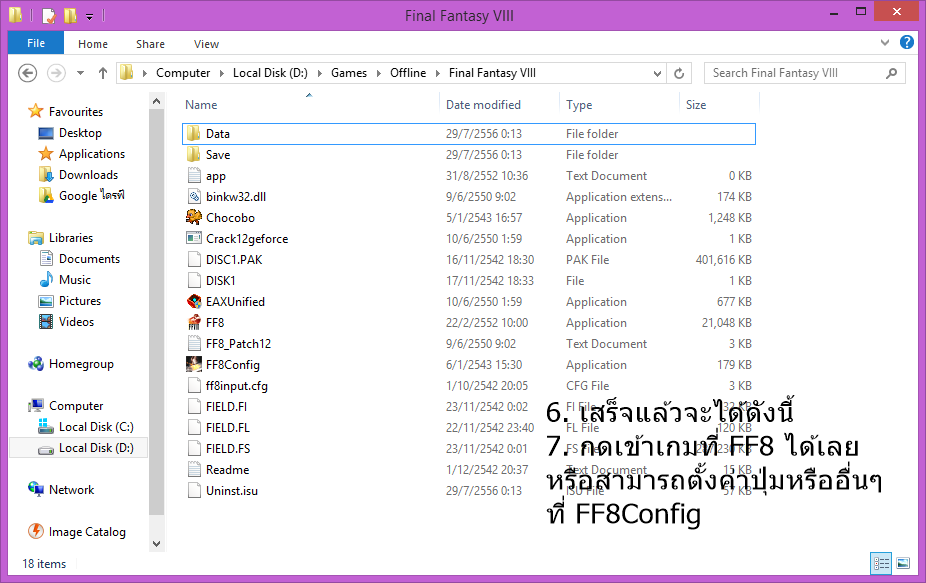
Task: Go up one folder level
Action: (103, 73)
